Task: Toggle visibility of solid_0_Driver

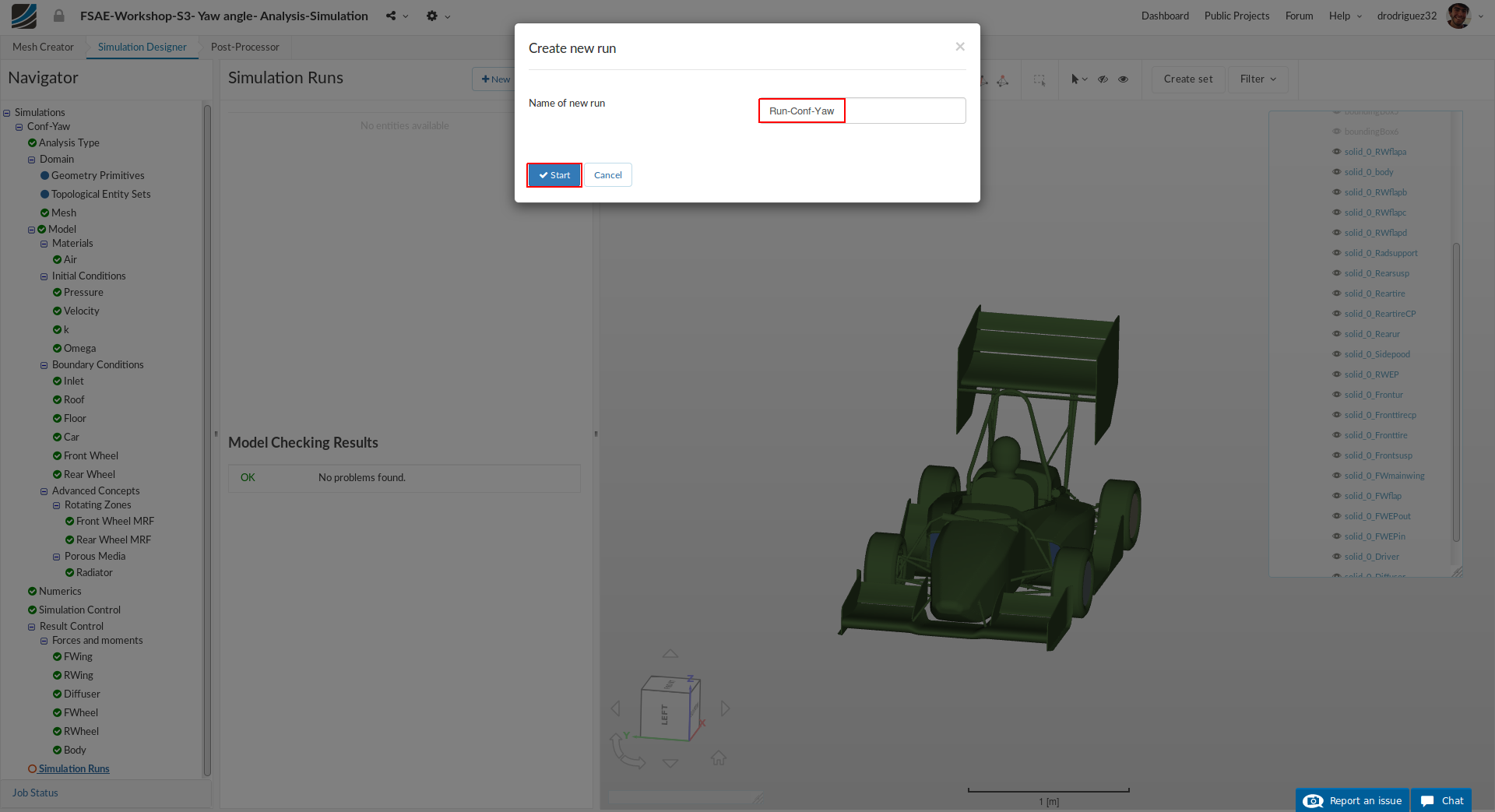Action: [1337, 557]
